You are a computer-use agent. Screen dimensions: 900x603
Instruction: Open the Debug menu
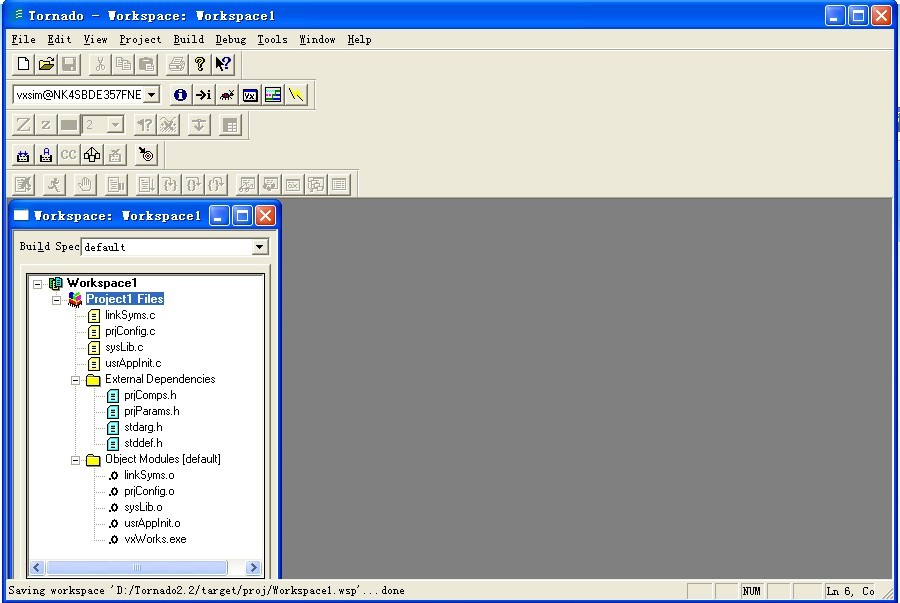pos(231,40)
